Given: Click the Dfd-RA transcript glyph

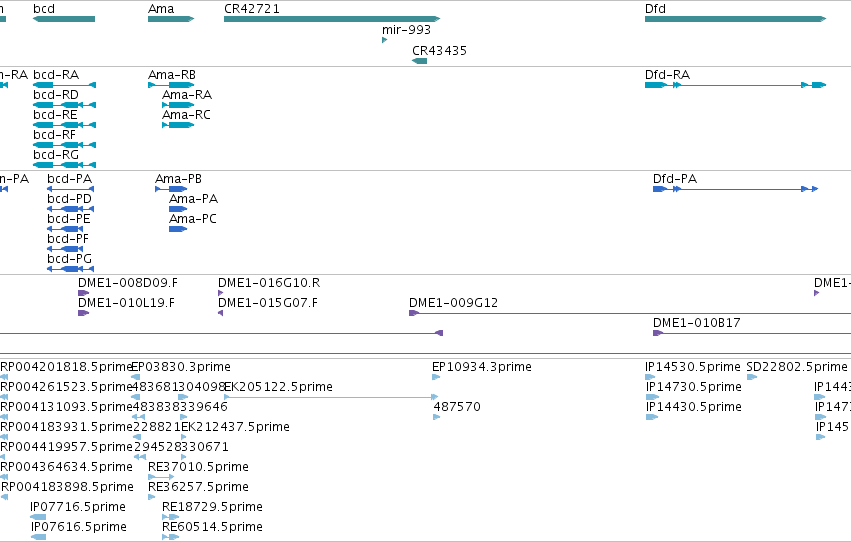Looking at the screenshot, I should tap(735, 85).
